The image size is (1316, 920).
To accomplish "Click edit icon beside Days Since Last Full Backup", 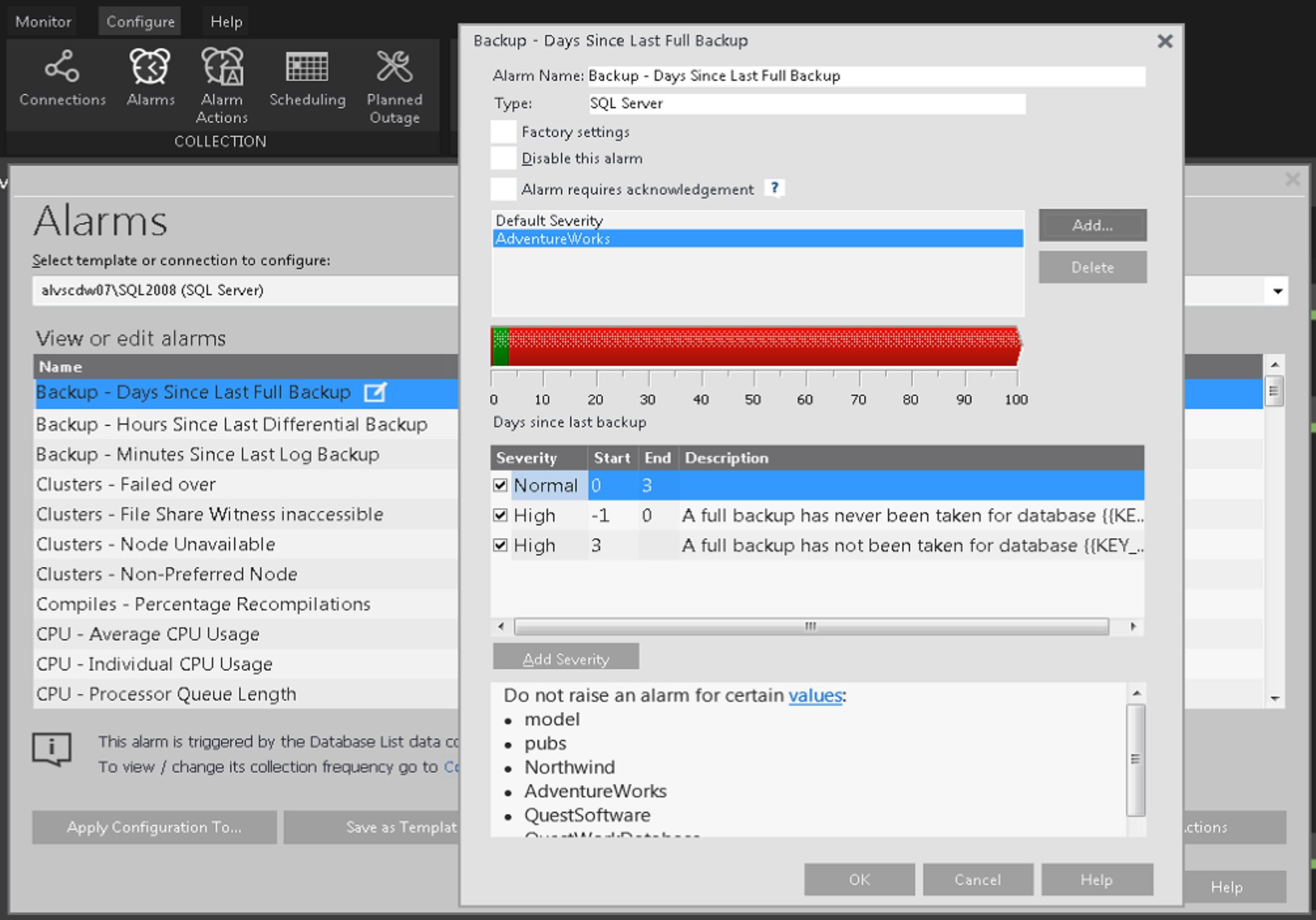I will tap(376, 393).
